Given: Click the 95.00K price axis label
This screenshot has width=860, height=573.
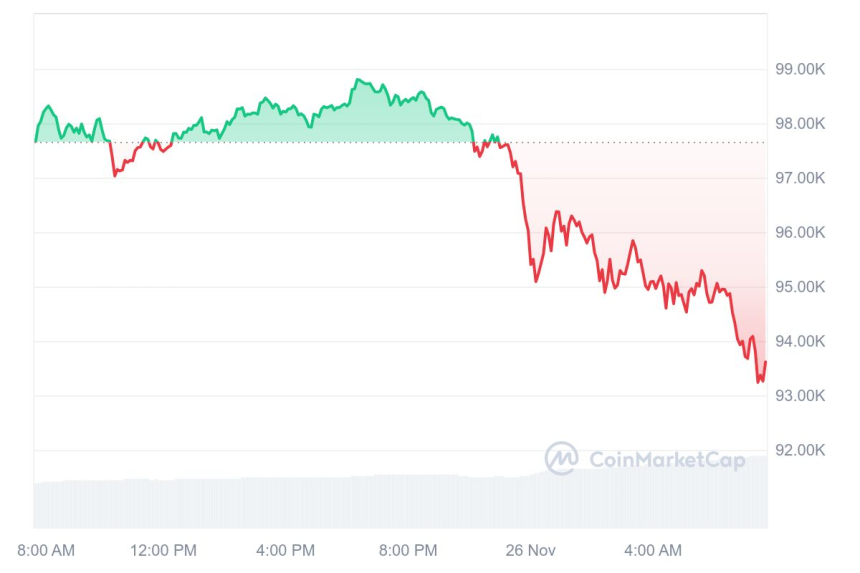Looking at the screenshot, I should pyautogui.click(x=800, y=287).
